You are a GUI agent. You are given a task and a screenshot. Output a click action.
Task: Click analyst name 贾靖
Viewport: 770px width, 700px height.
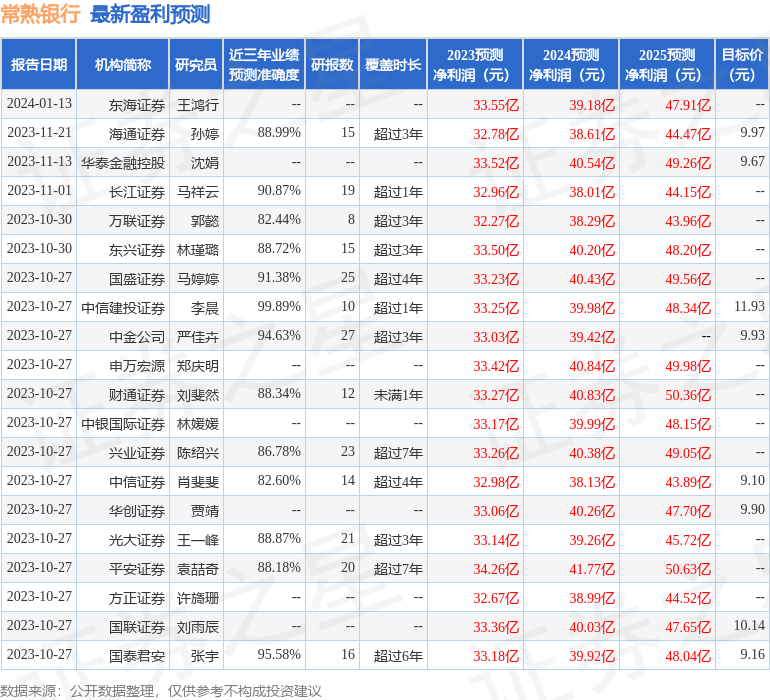205,510
